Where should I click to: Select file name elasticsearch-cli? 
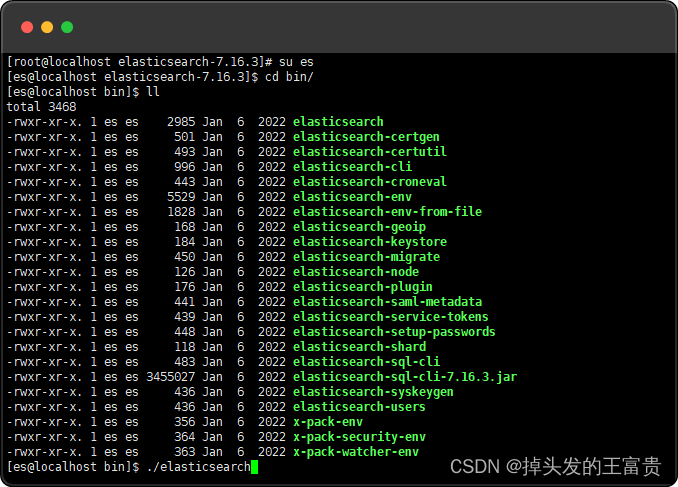[x=352, y=167]
